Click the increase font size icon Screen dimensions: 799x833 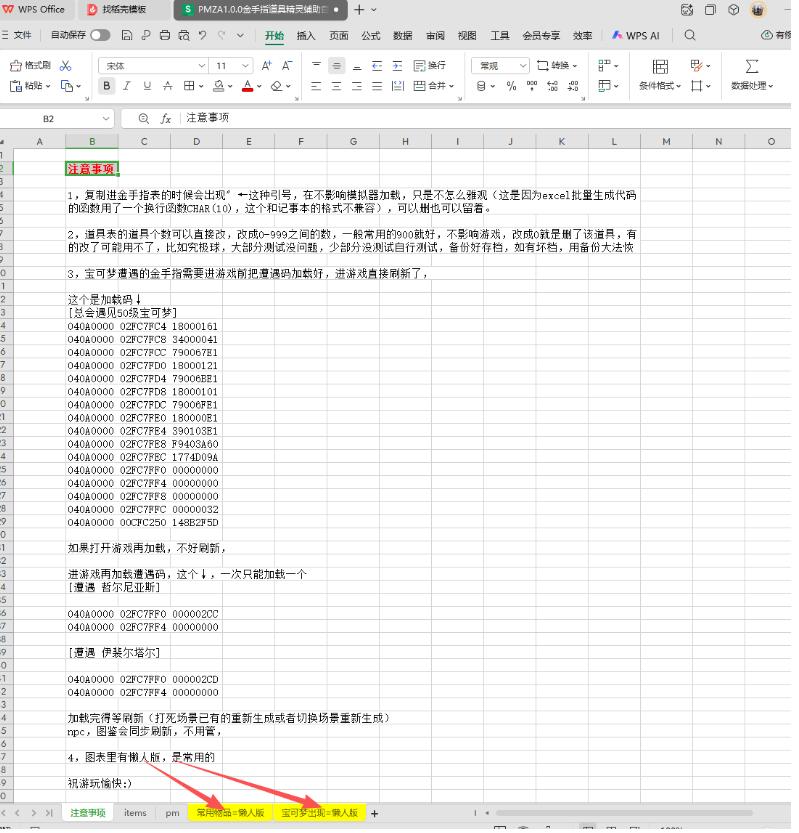click(266, 65)
